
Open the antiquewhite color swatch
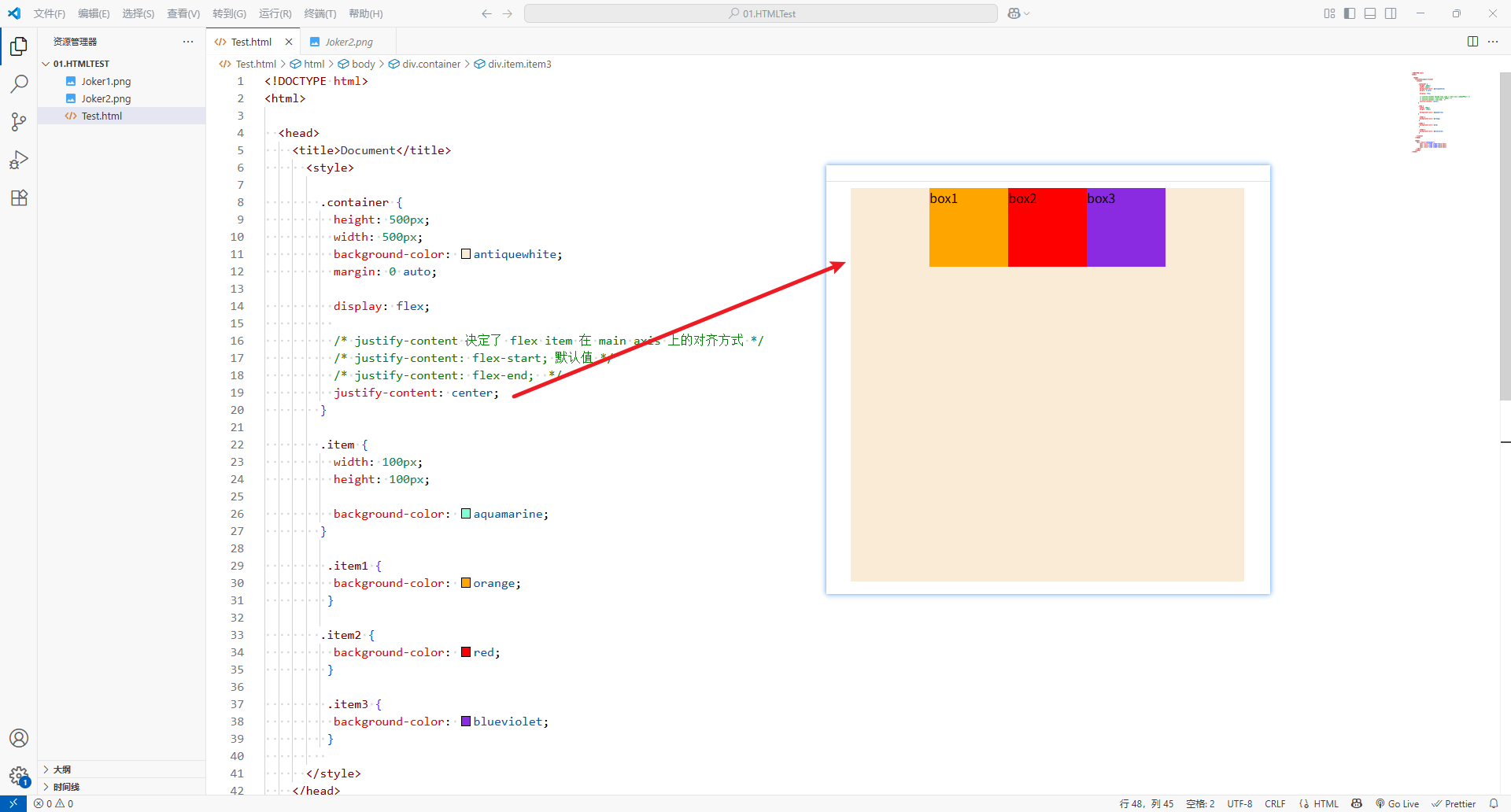pyautogui.click(x=466, y=254)
